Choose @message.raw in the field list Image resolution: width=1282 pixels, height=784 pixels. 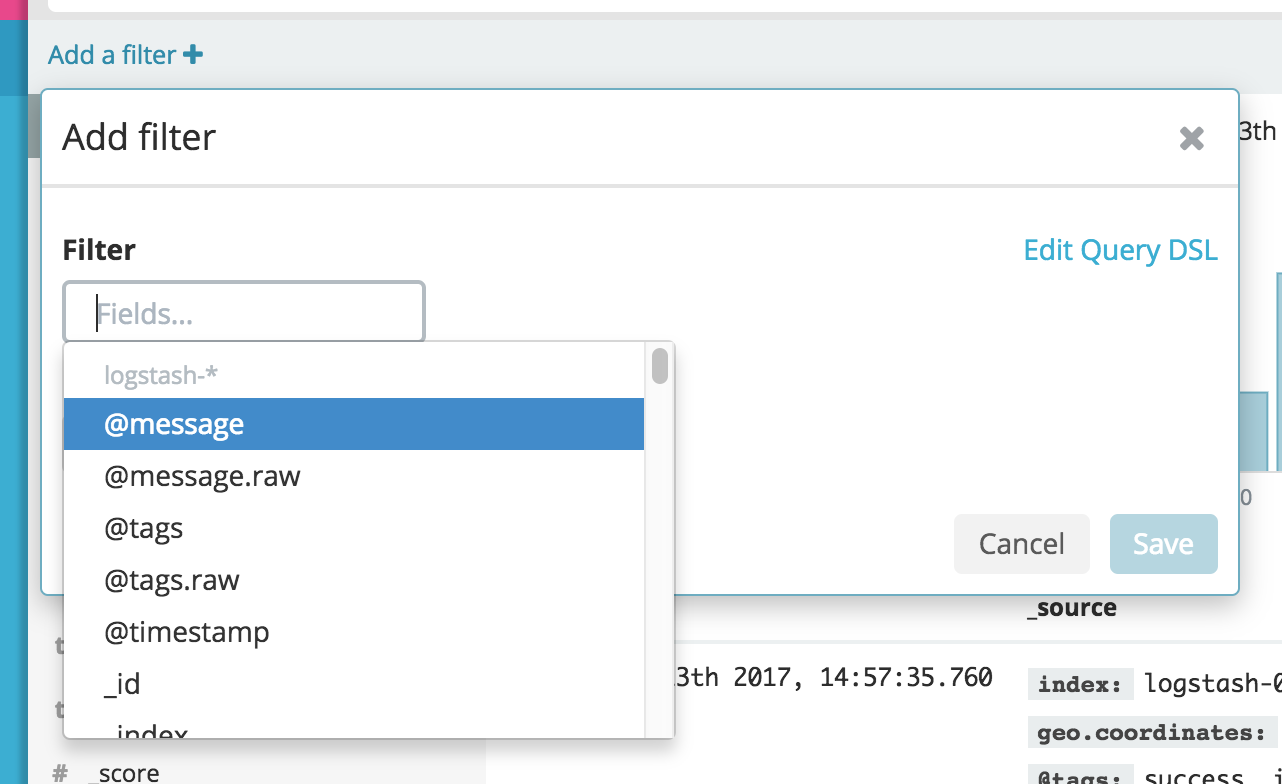(202, 476)
